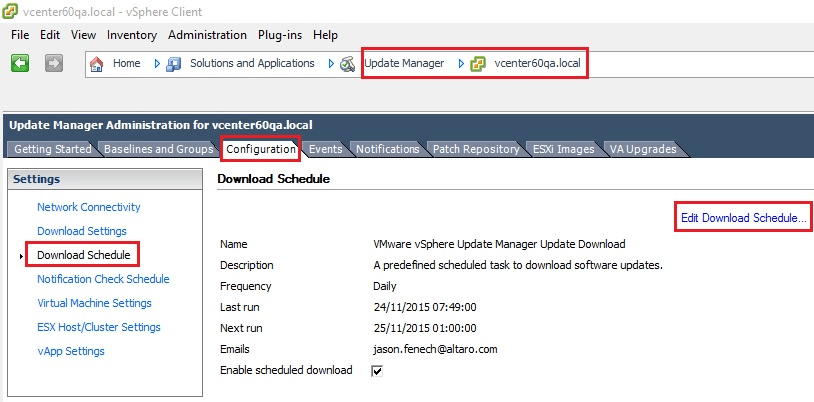Click the Solutions and Applications icon
This screenshot has height=402, width=814.
(173, 64)
